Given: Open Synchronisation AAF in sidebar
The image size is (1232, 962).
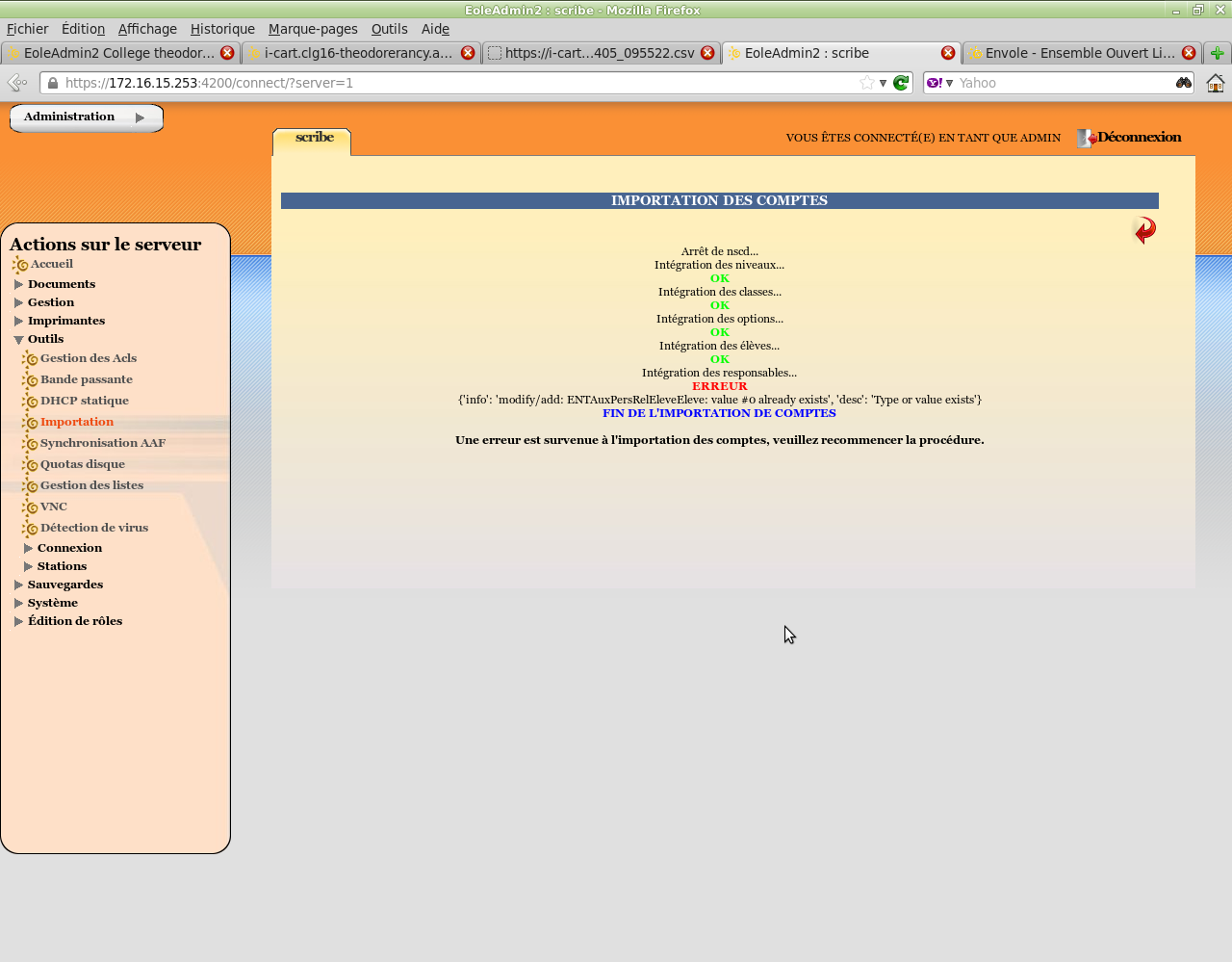Looking at the screenshot, I should coord(102,443).
